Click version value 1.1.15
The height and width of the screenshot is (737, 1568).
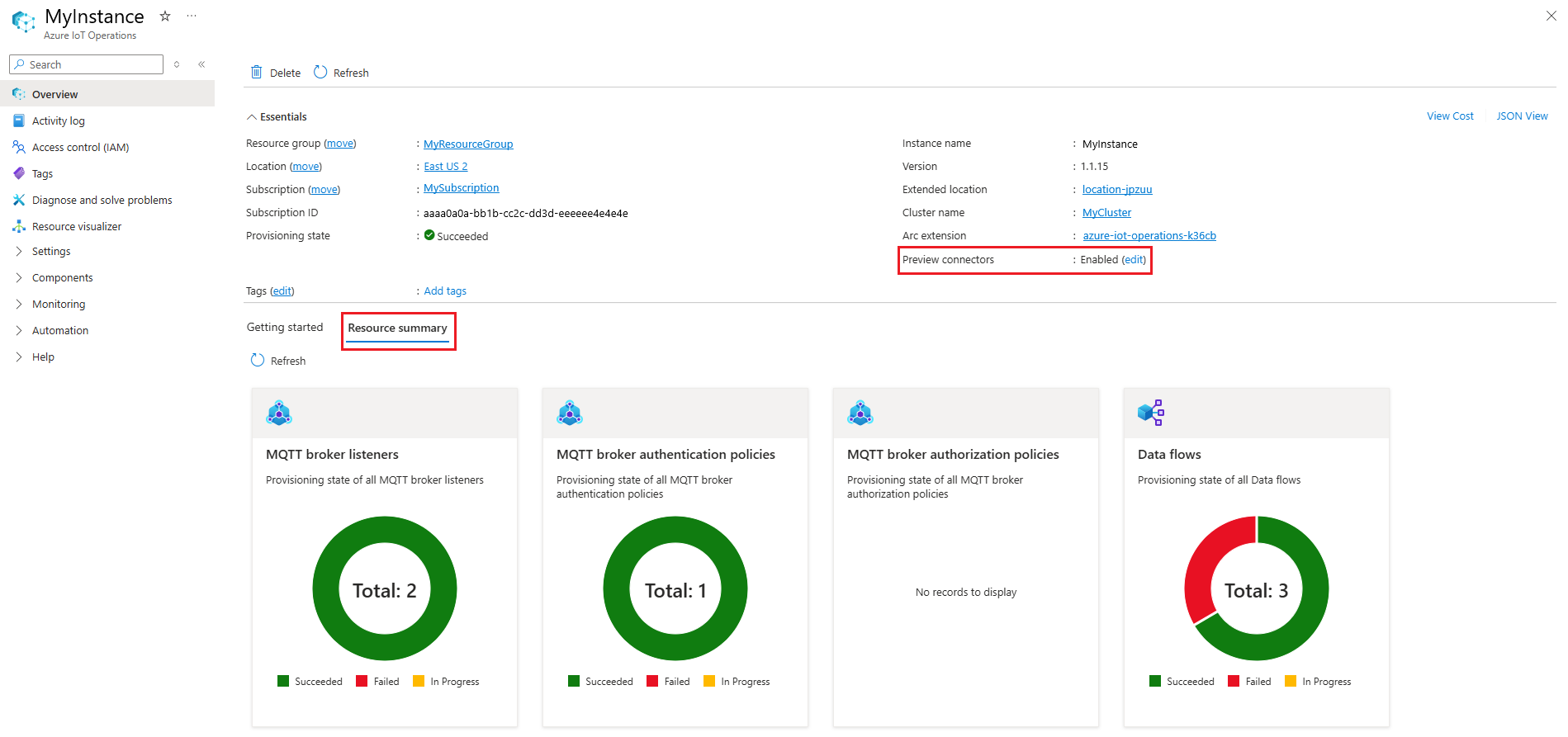[x=1095, y=166]
